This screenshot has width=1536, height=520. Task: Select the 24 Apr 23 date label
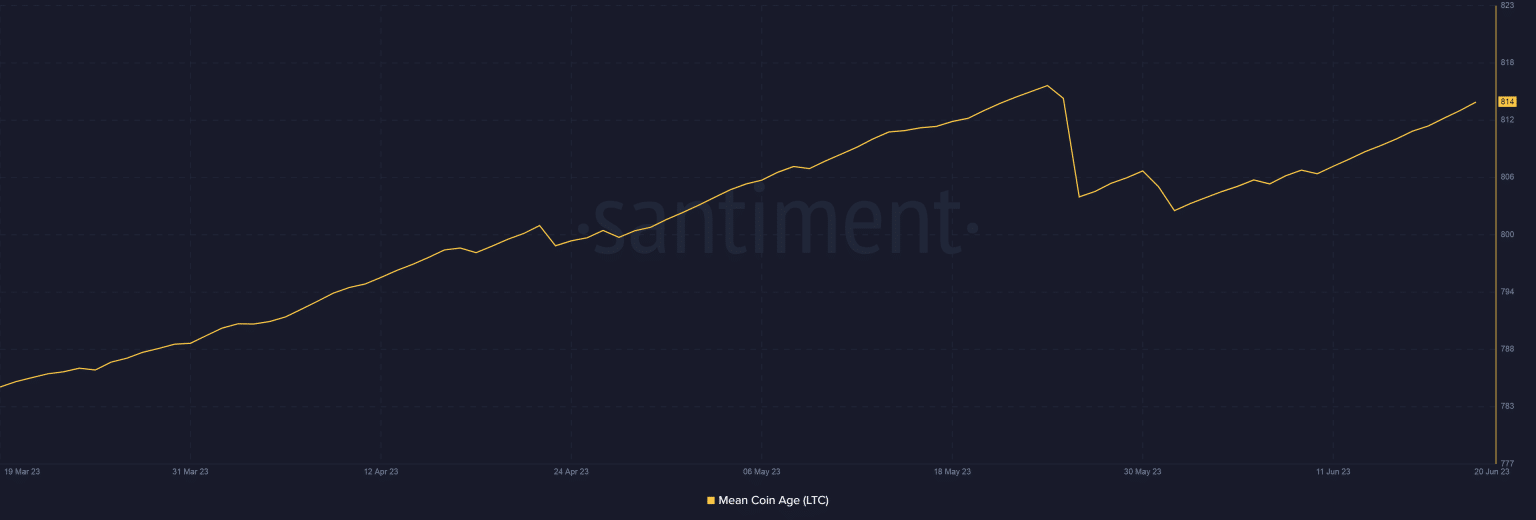[x=571, y=470]
